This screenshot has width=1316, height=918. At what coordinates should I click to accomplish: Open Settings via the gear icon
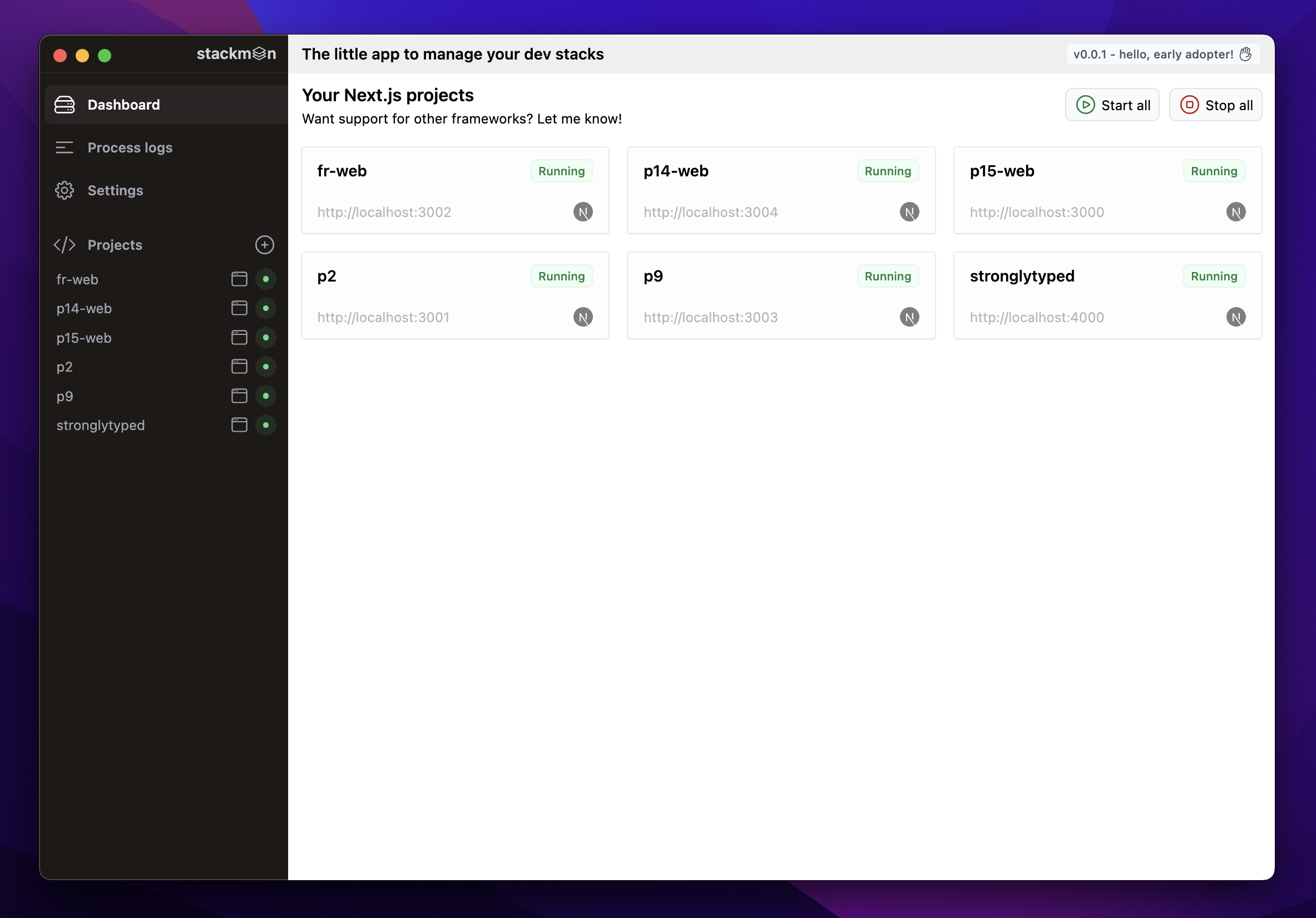64,190
